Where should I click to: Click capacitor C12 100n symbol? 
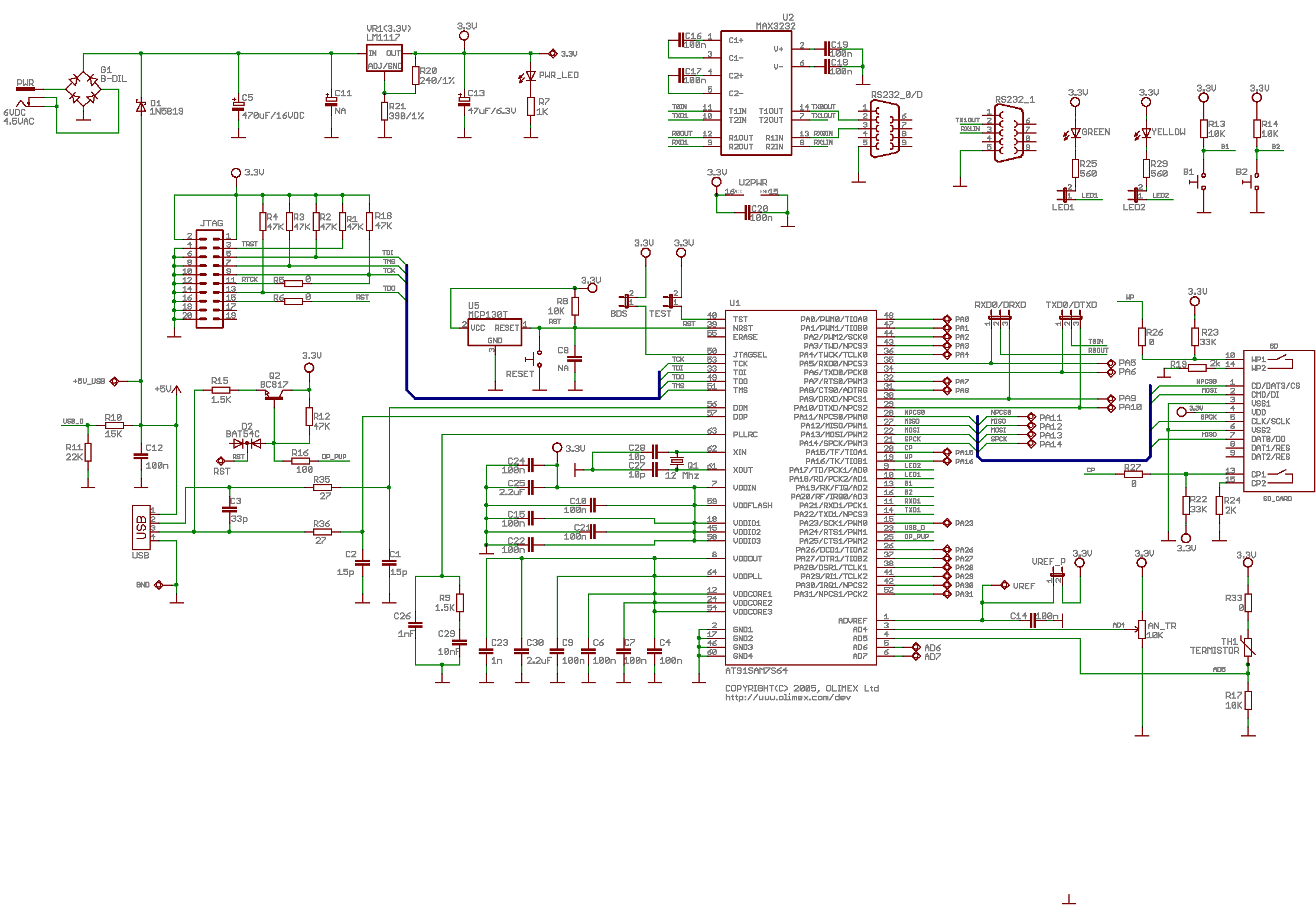pos(141,456)
